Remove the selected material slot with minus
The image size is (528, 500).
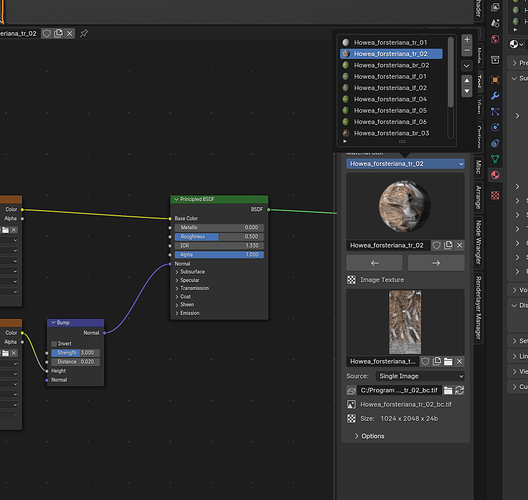click(467, 51)
